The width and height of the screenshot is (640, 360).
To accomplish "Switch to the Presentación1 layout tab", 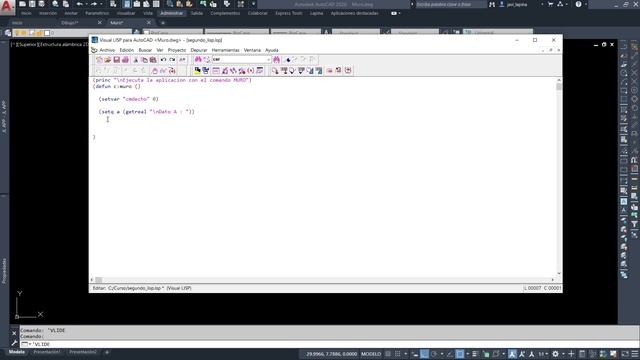I will [x=47, y=352].
